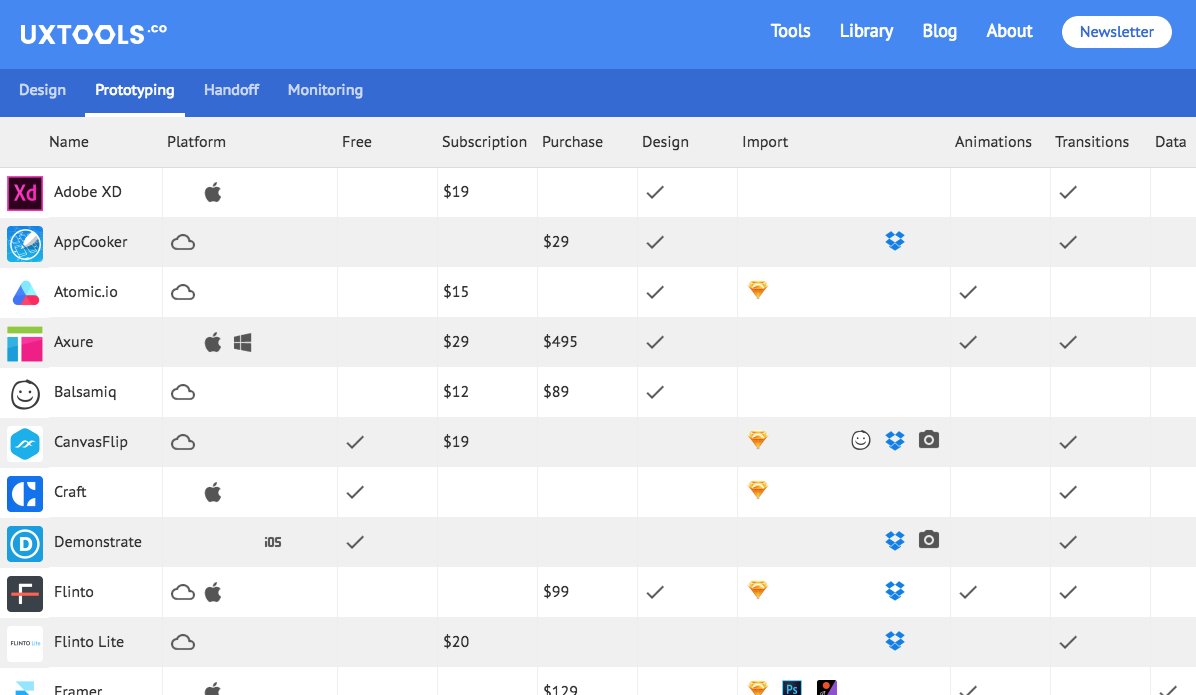Screen dimensions: 1196x695
Task: Click the Balsamiq smiley app icon
Action: [x=25, y=393]
